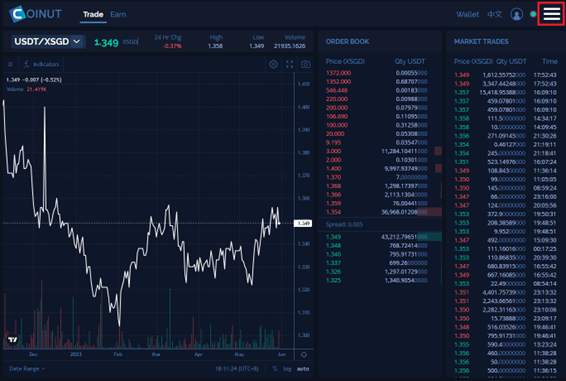
Task: Open the Date Range dropdown
Action: (27, 369)
